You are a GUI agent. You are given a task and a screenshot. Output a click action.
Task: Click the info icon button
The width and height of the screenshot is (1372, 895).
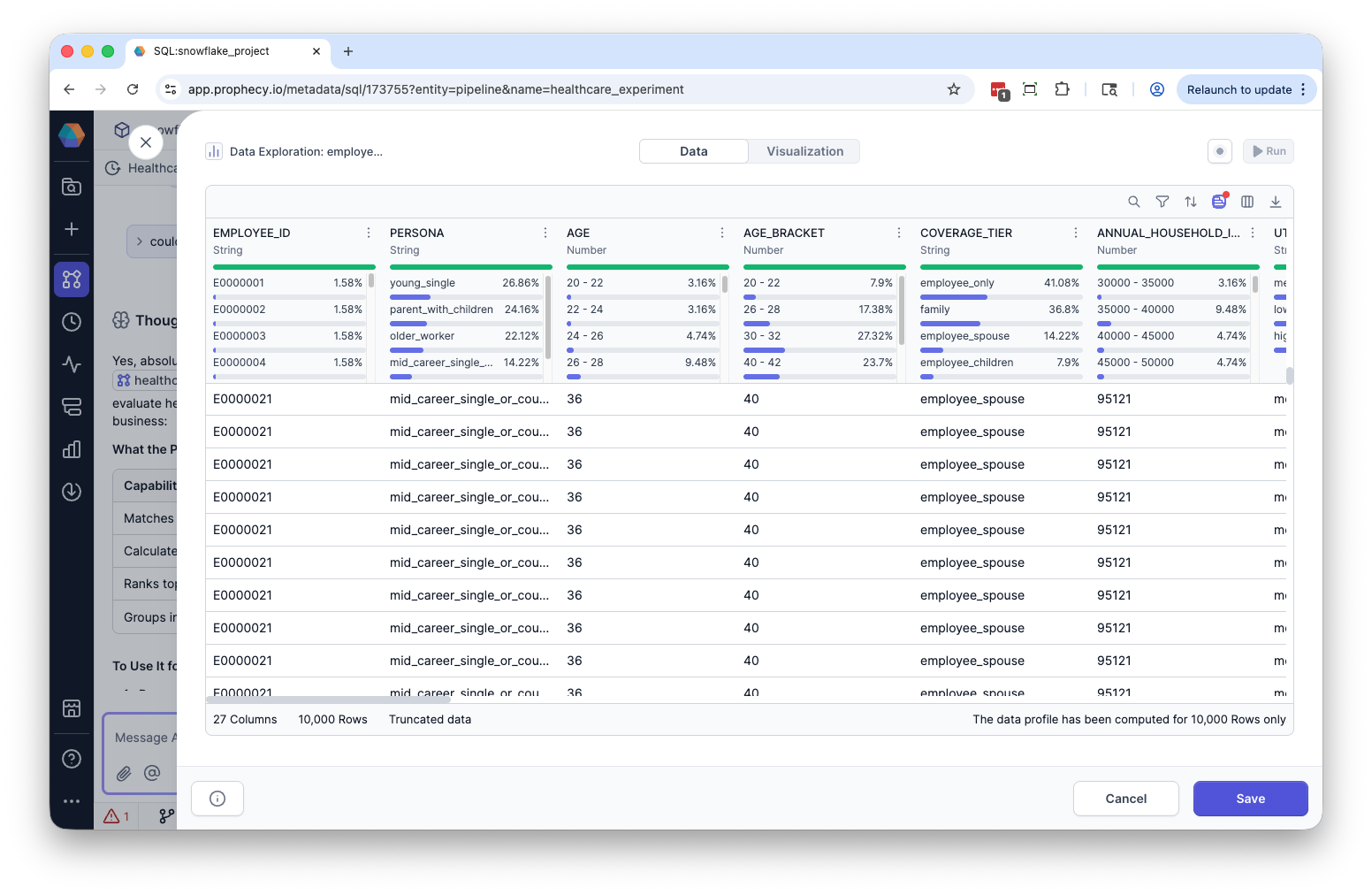[x=217, y=799]
